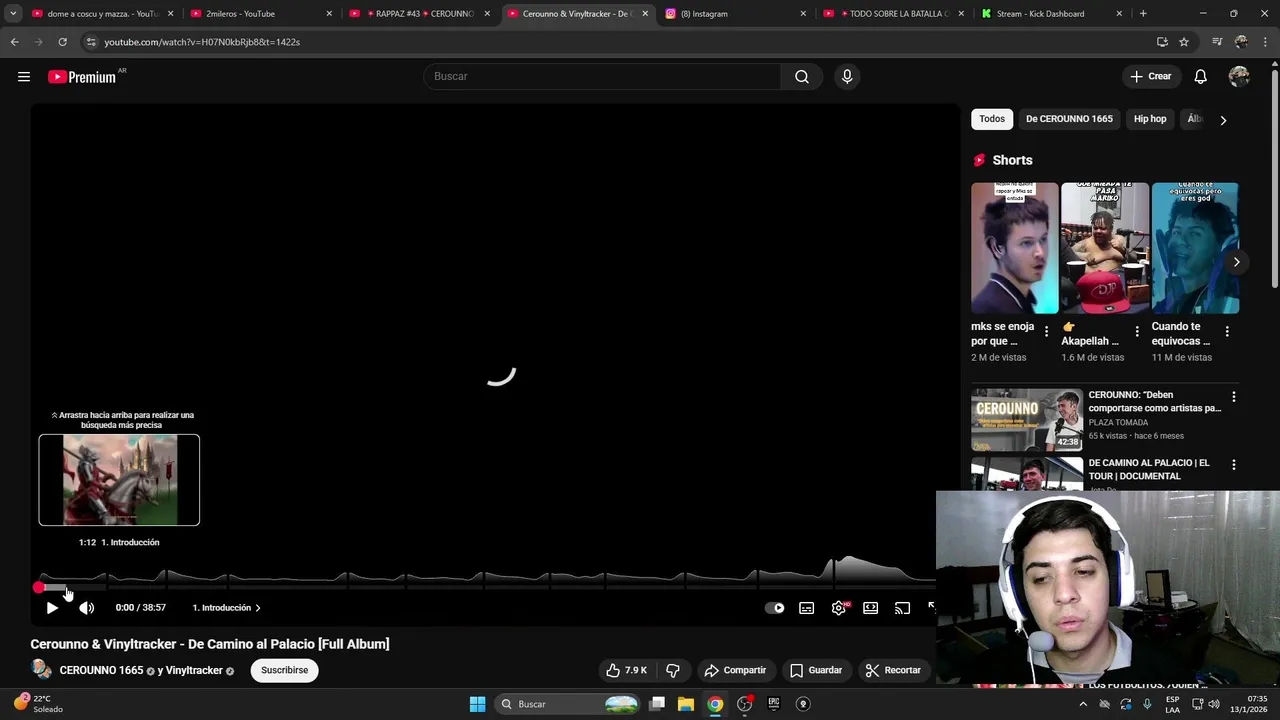Open the Crear button
The width and height of the screenshot is (1280, 720).
coord(1151,77)
